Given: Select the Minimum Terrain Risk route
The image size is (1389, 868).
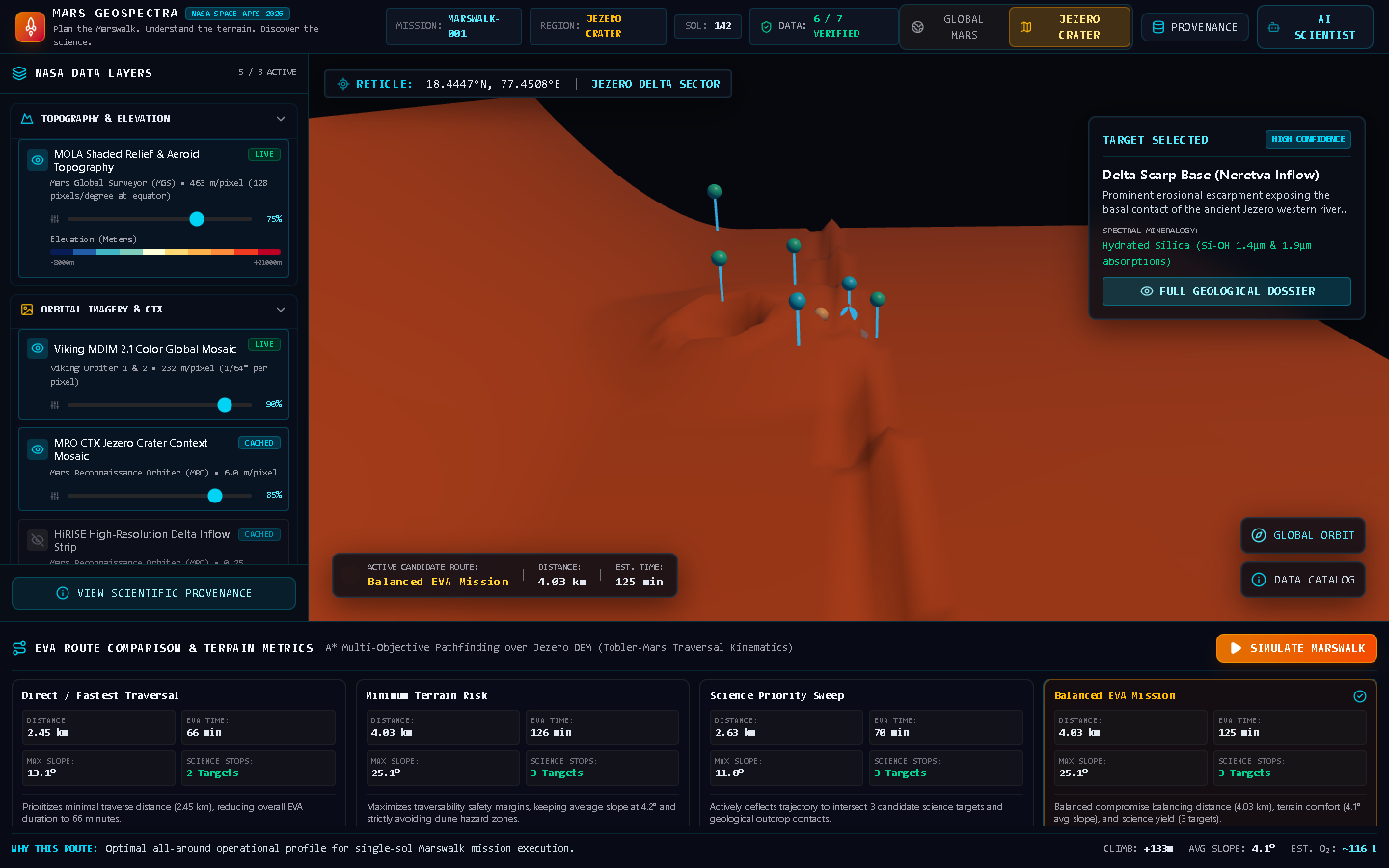Looking at the screenshot, I should (x=523, y=752).
